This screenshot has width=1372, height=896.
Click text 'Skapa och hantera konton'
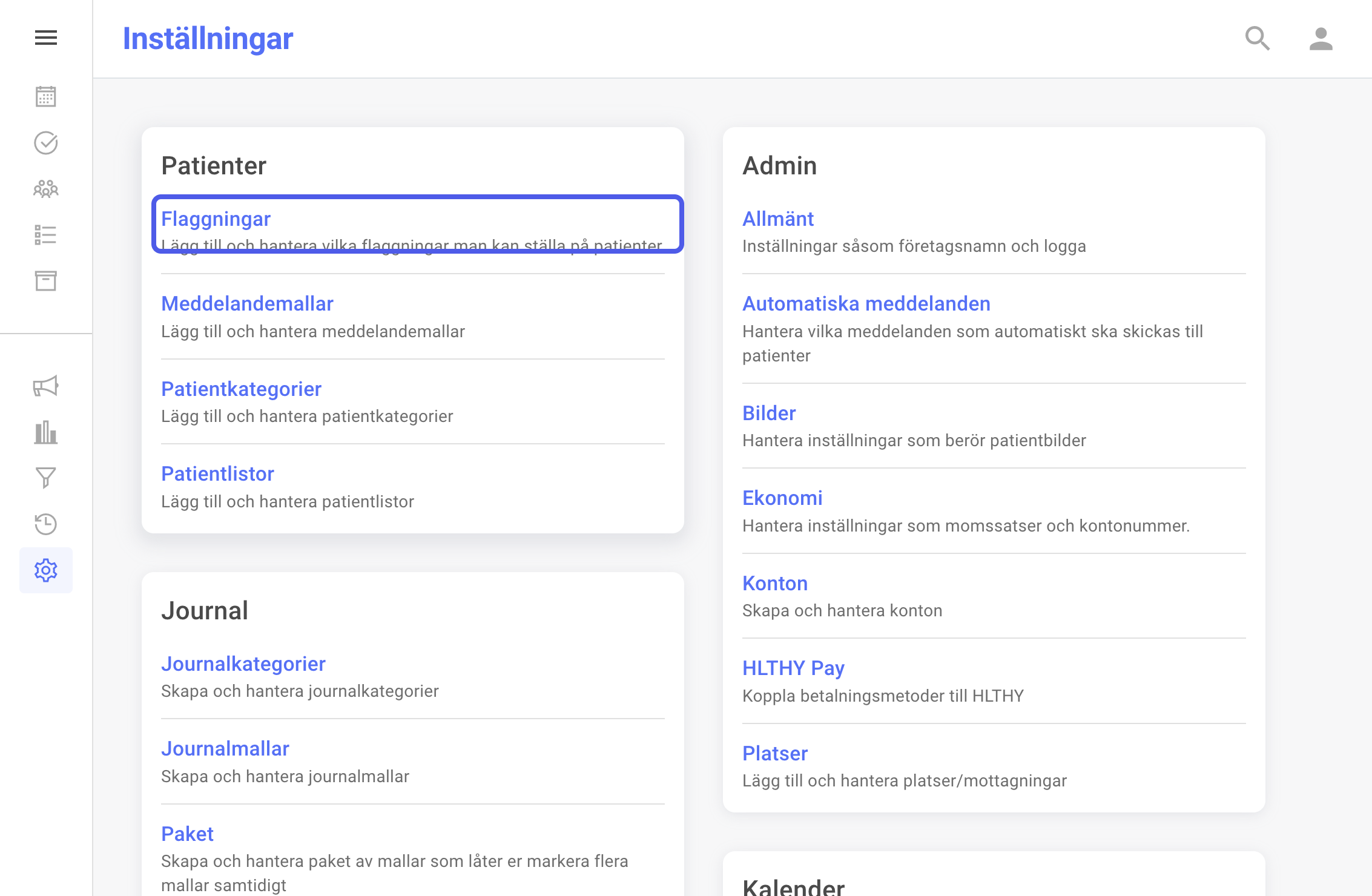tap(843, 611)
